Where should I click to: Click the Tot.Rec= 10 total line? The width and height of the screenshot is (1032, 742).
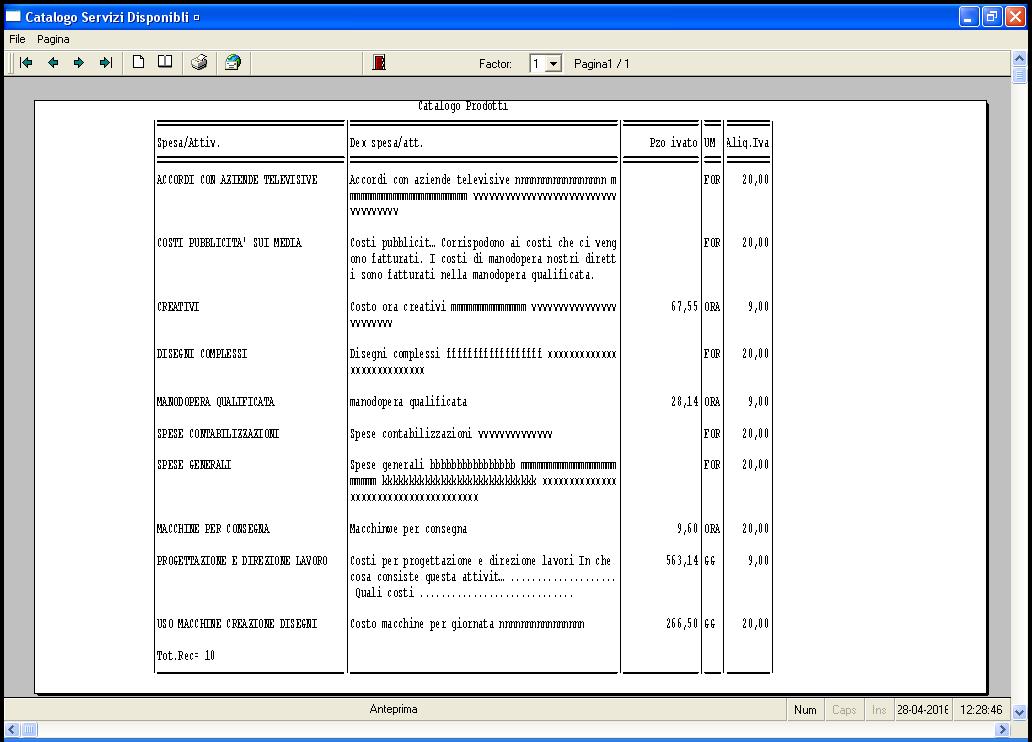click(x=186, y=656)
